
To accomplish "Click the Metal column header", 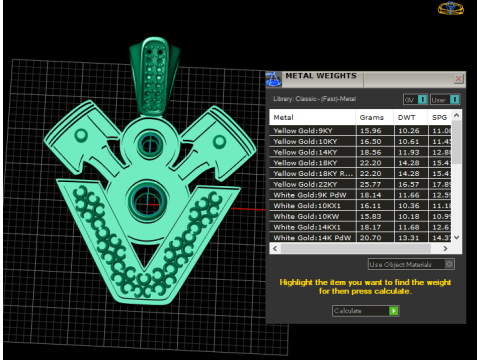I will coord(312,117).
